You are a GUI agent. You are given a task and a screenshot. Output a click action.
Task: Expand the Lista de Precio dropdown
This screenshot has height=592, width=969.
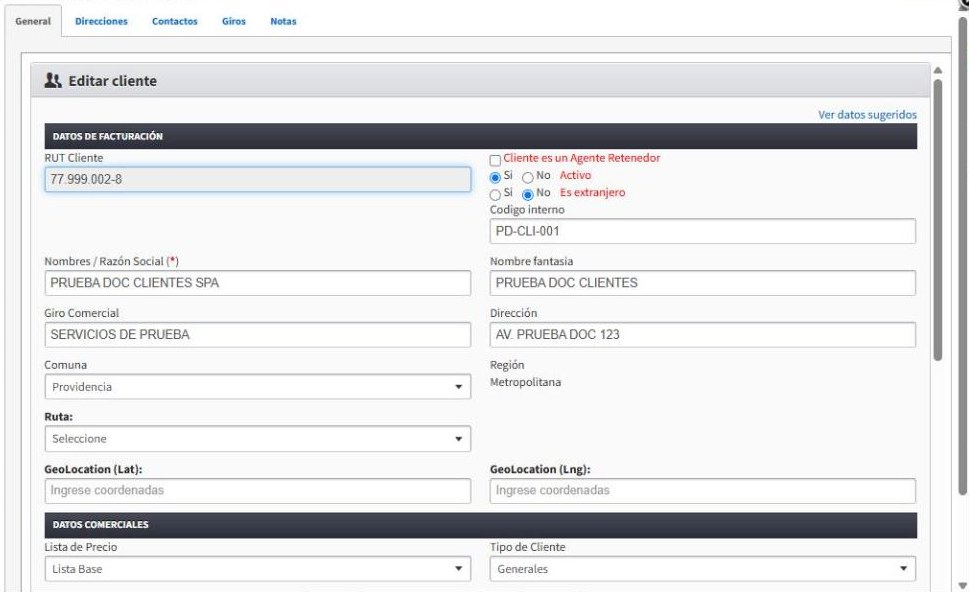click(x=258, y=569)
